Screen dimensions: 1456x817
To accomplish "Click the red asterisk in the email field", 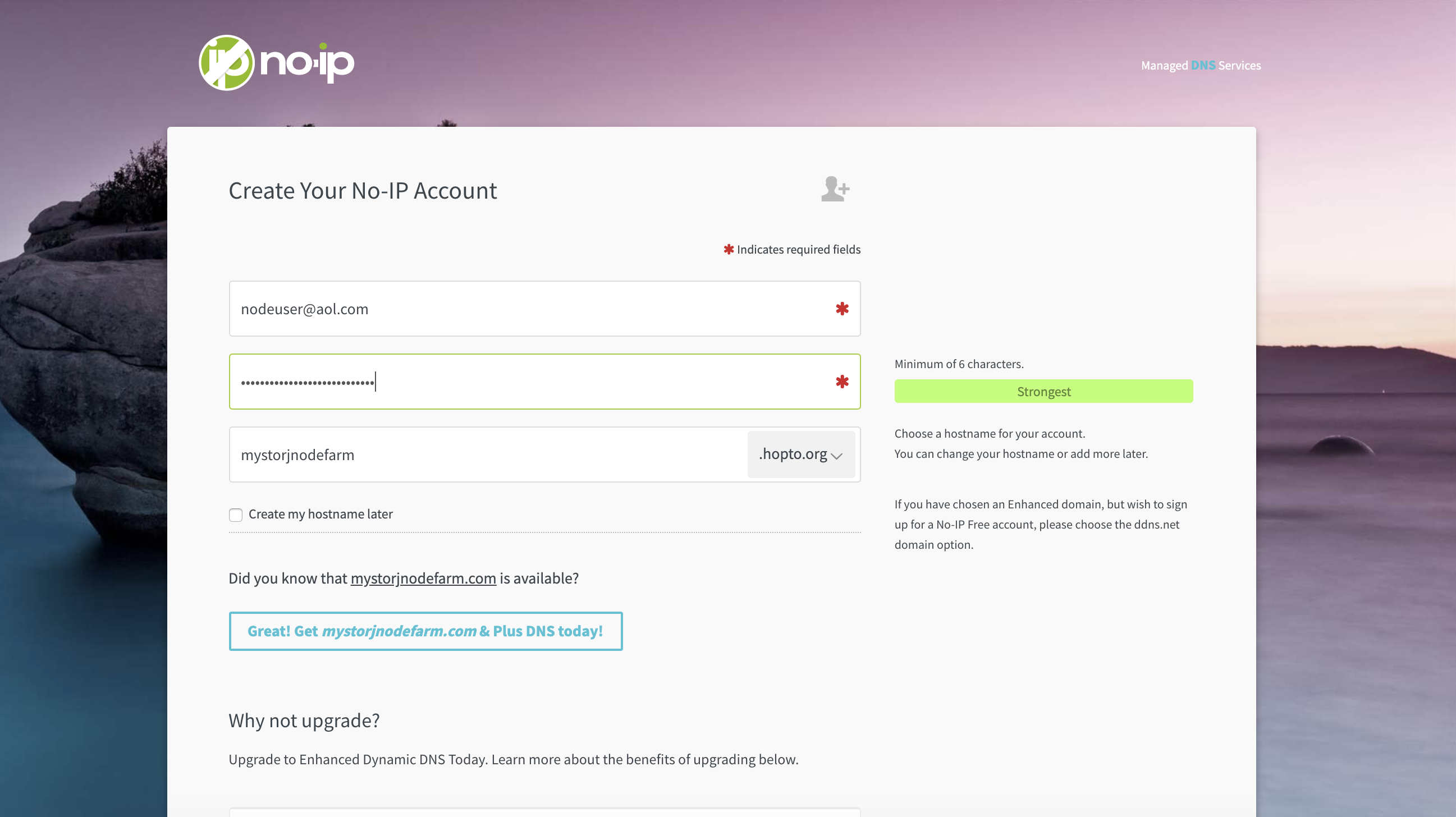I will tap(842, 309).
